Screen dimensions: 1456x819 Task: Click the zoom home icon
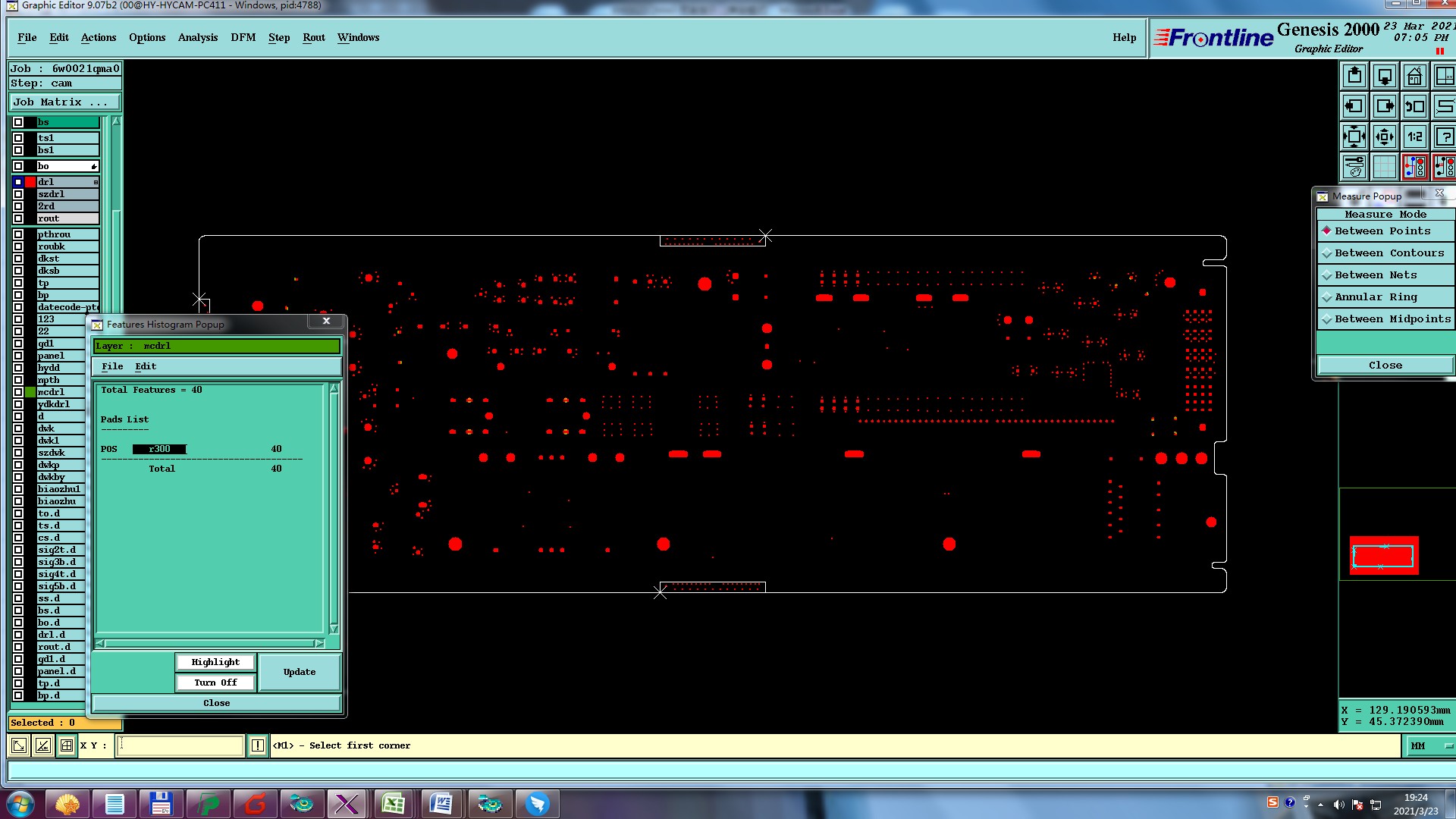pos(1415,77)
